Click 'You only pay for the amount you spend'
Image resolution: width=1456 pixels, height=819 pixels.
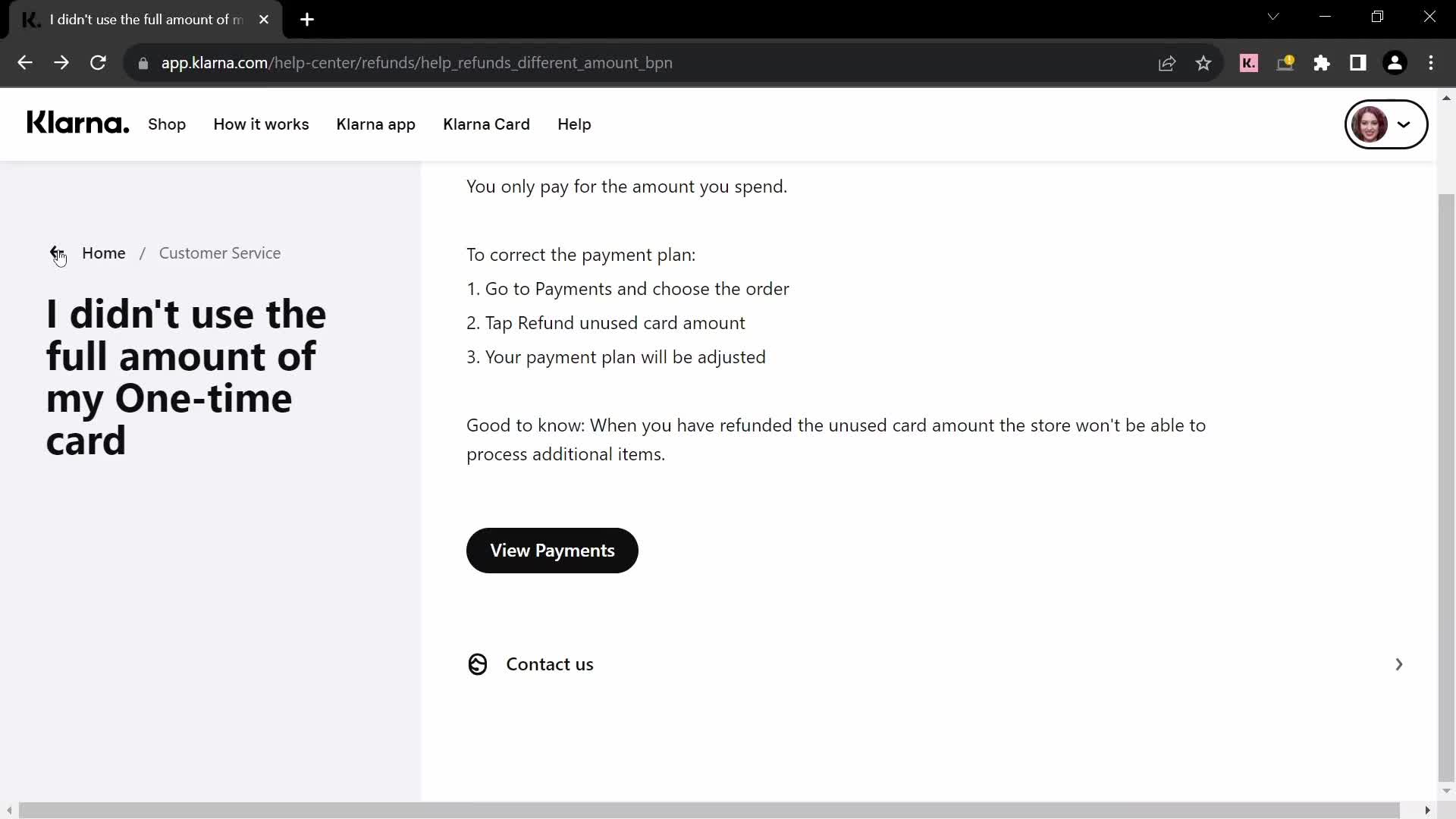(x=626, y=187)
